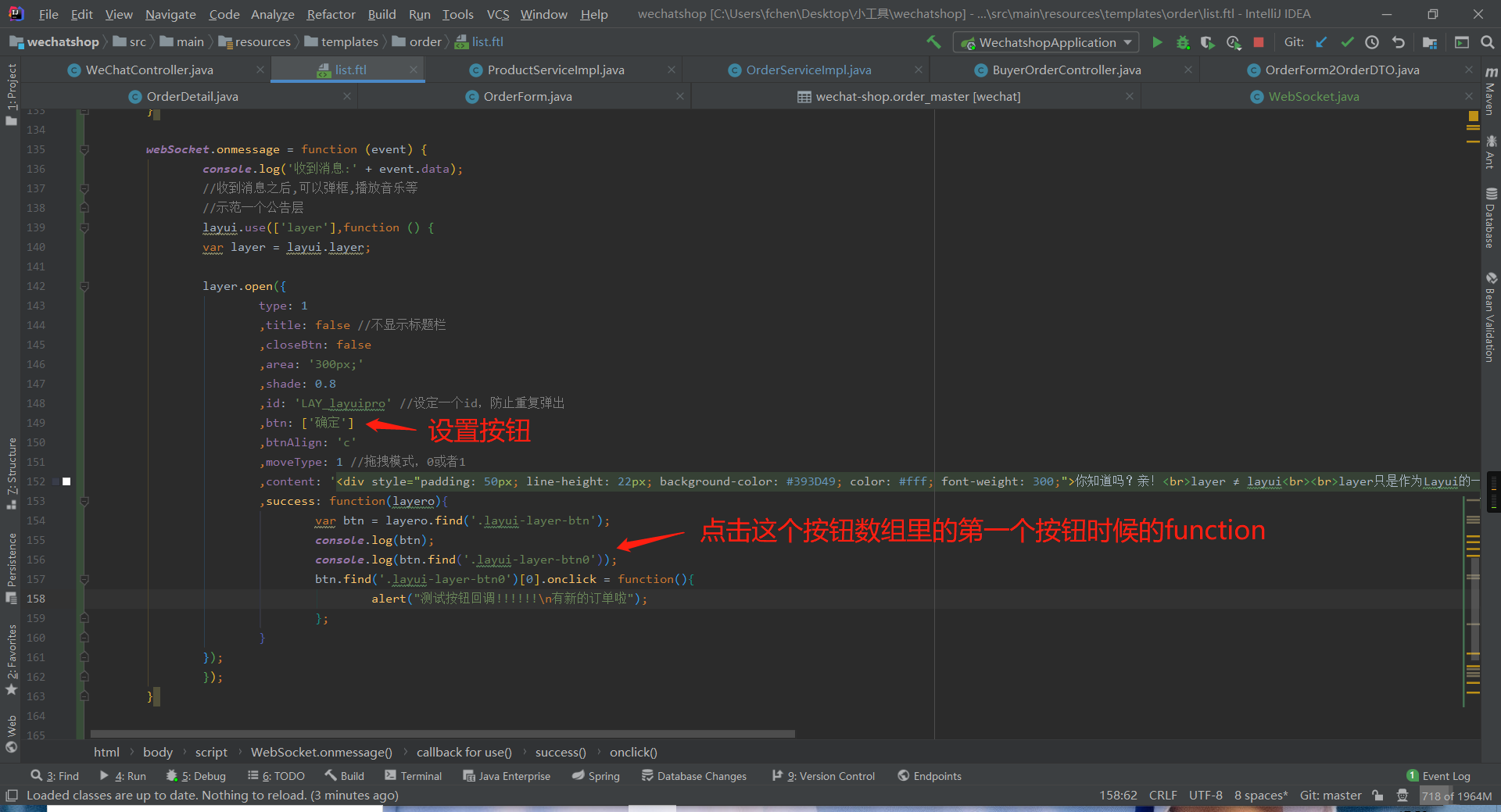Stop the running application
1501x812 pixels.
click(1259, 42)
